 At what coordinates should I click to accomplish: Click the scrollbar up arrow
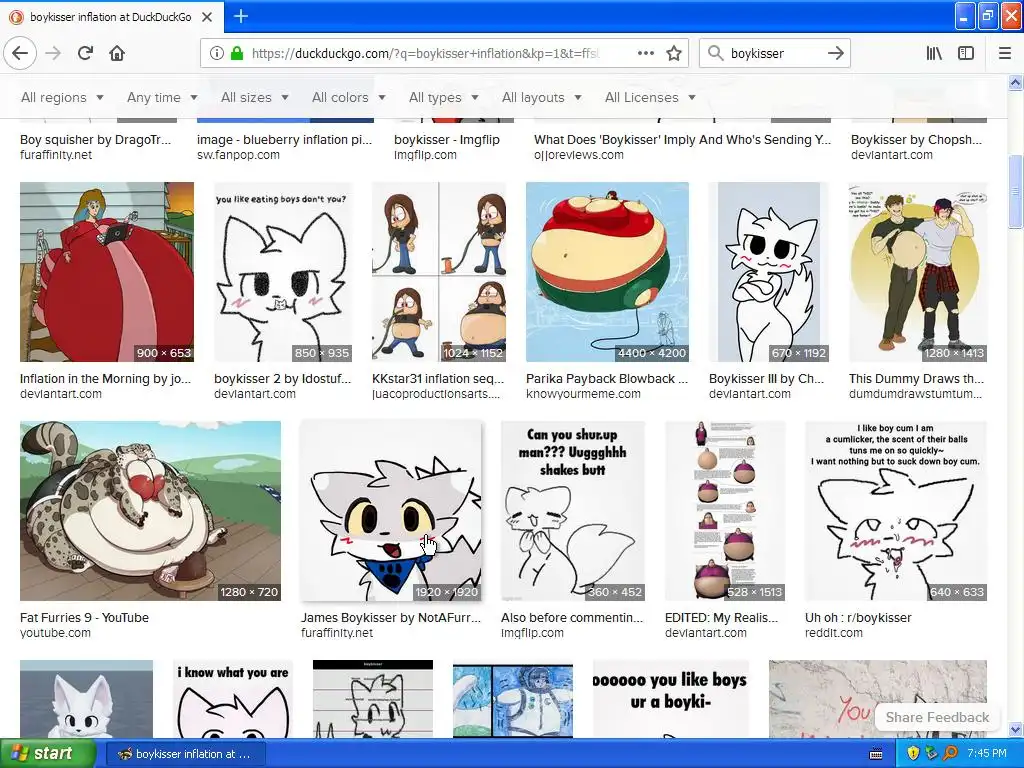pyautogui.click(x=1016, y=82)
